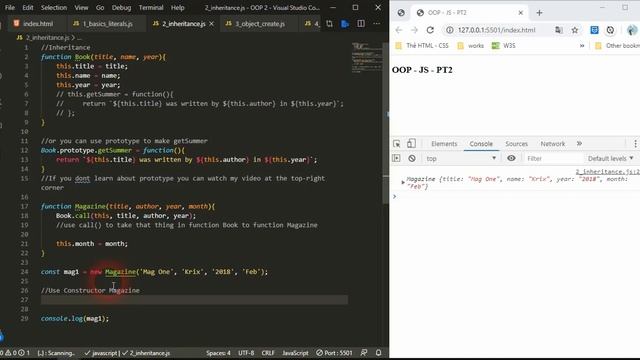The width and height of the screenshot is (640, 360).
Task: Show more DevTools tabs
Action: coord(579,144)
